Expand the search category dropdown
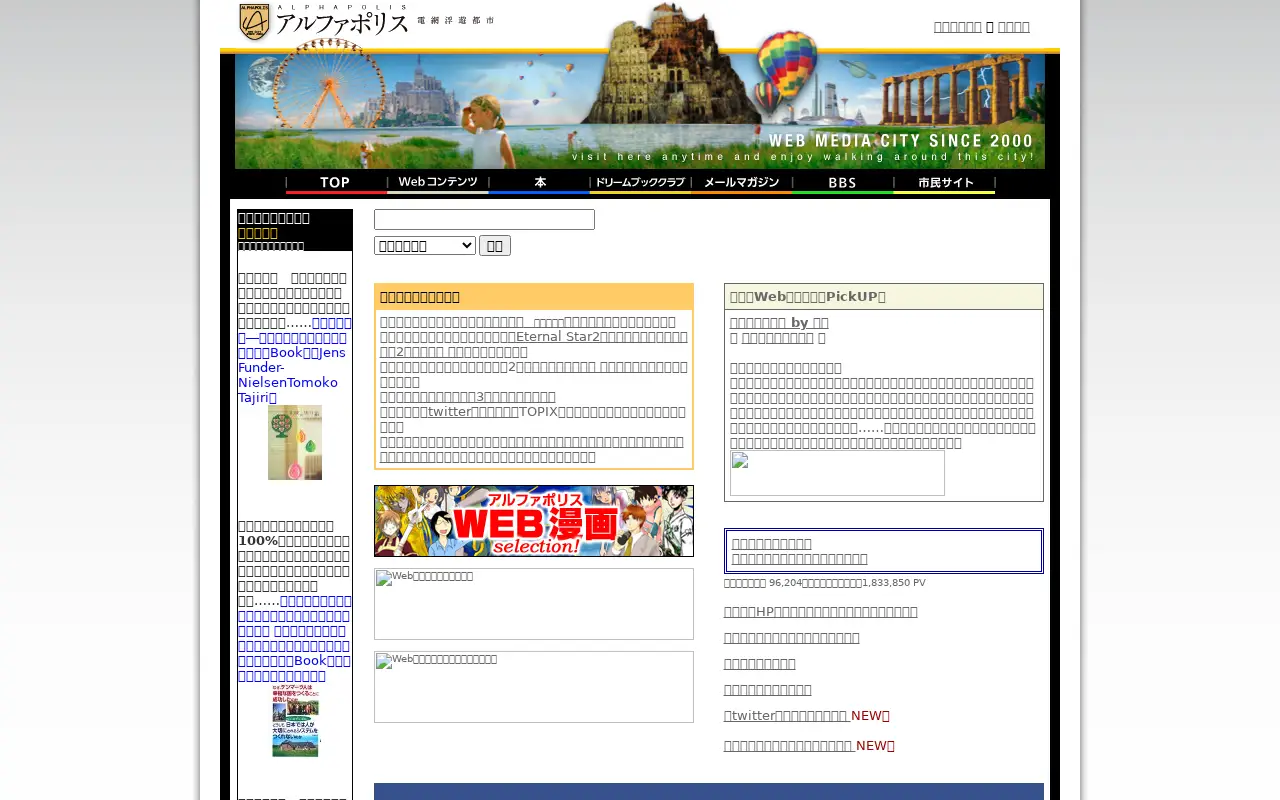The height and width of the screenshot is (800, 1280). 425,245
